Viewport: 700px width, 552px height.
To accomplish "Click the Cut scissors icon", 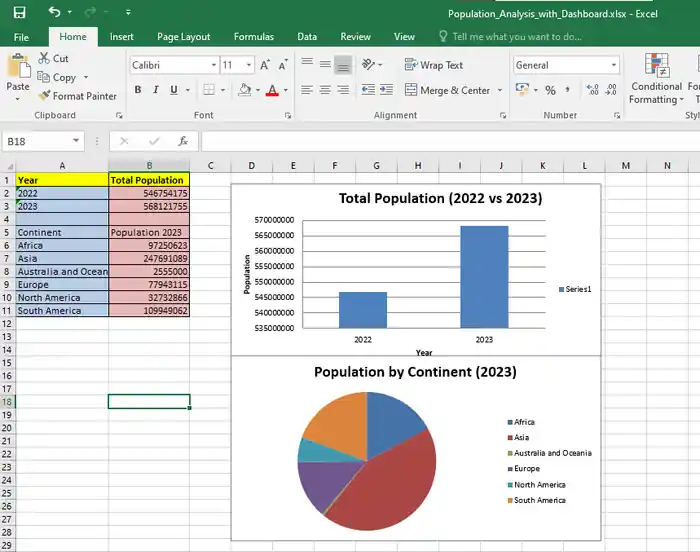I will click(x=43, y=58).
